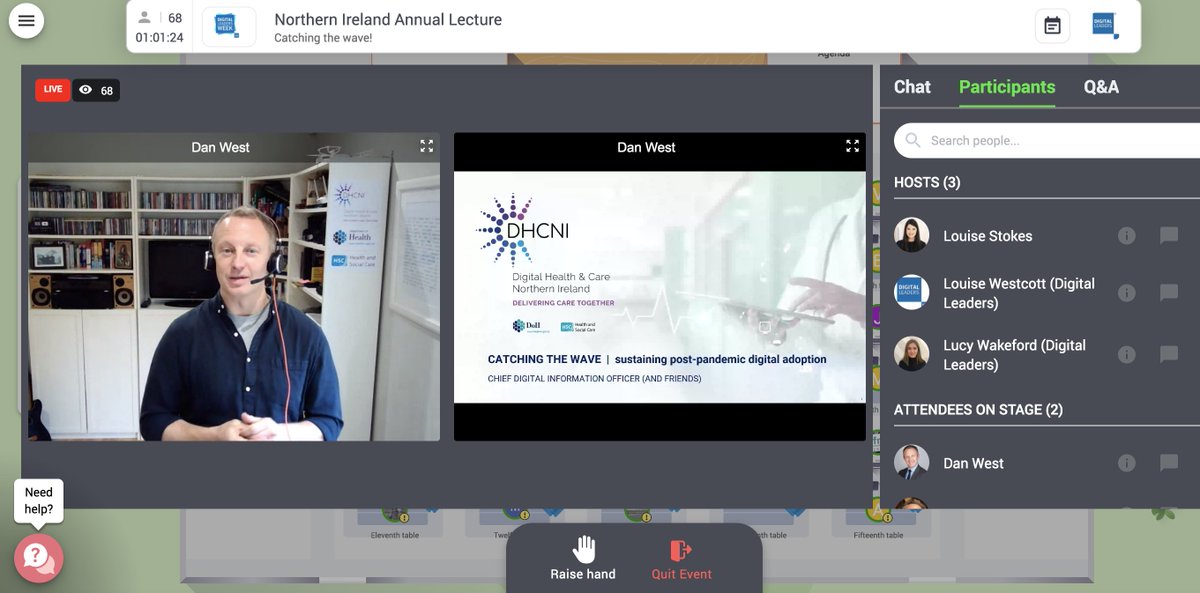Select the Participants tab

[1007, 87]
